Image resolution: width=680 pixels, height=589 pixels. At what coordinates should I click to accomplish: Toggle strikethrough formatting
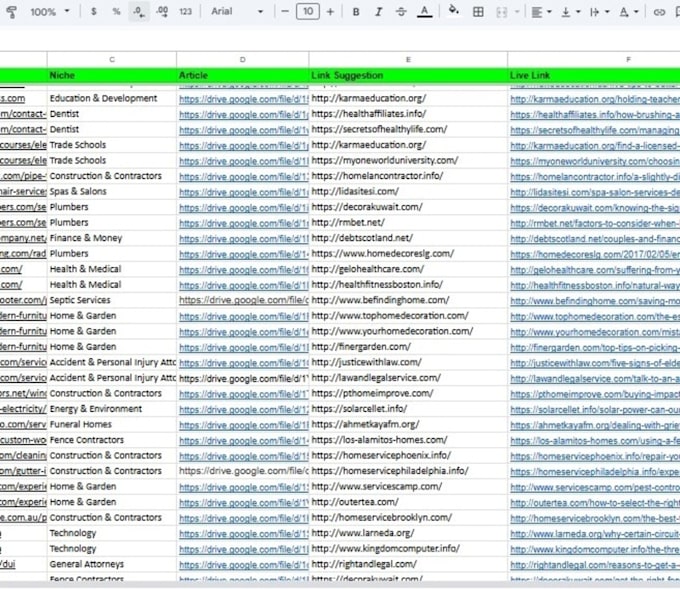(x=401, y=12)
